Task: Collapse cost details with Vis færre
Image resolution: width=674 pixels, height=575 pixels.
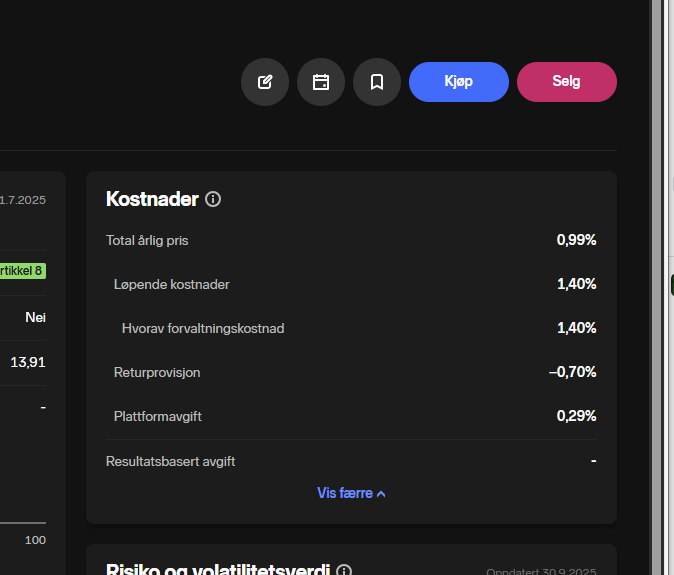Action: [x=351, y=493]
